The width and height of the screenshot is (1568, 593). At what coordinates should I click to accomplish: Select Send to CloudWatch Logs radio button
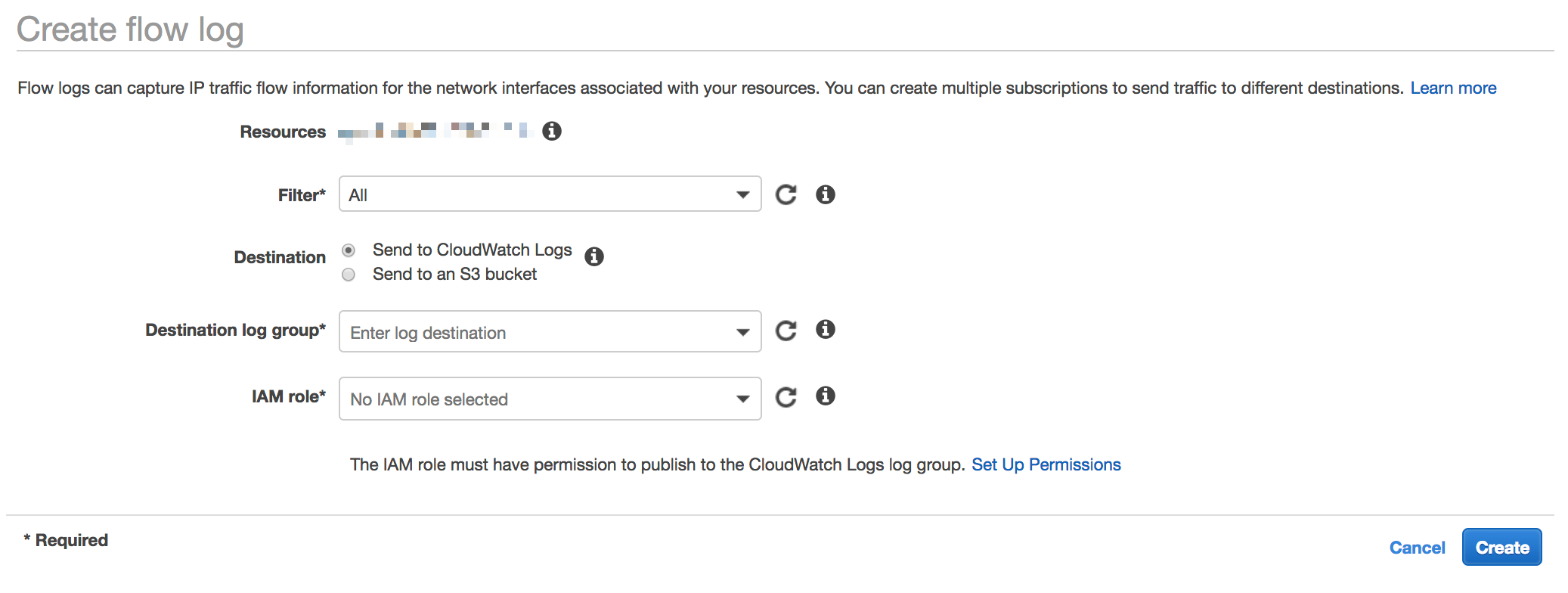pos(349,250)
